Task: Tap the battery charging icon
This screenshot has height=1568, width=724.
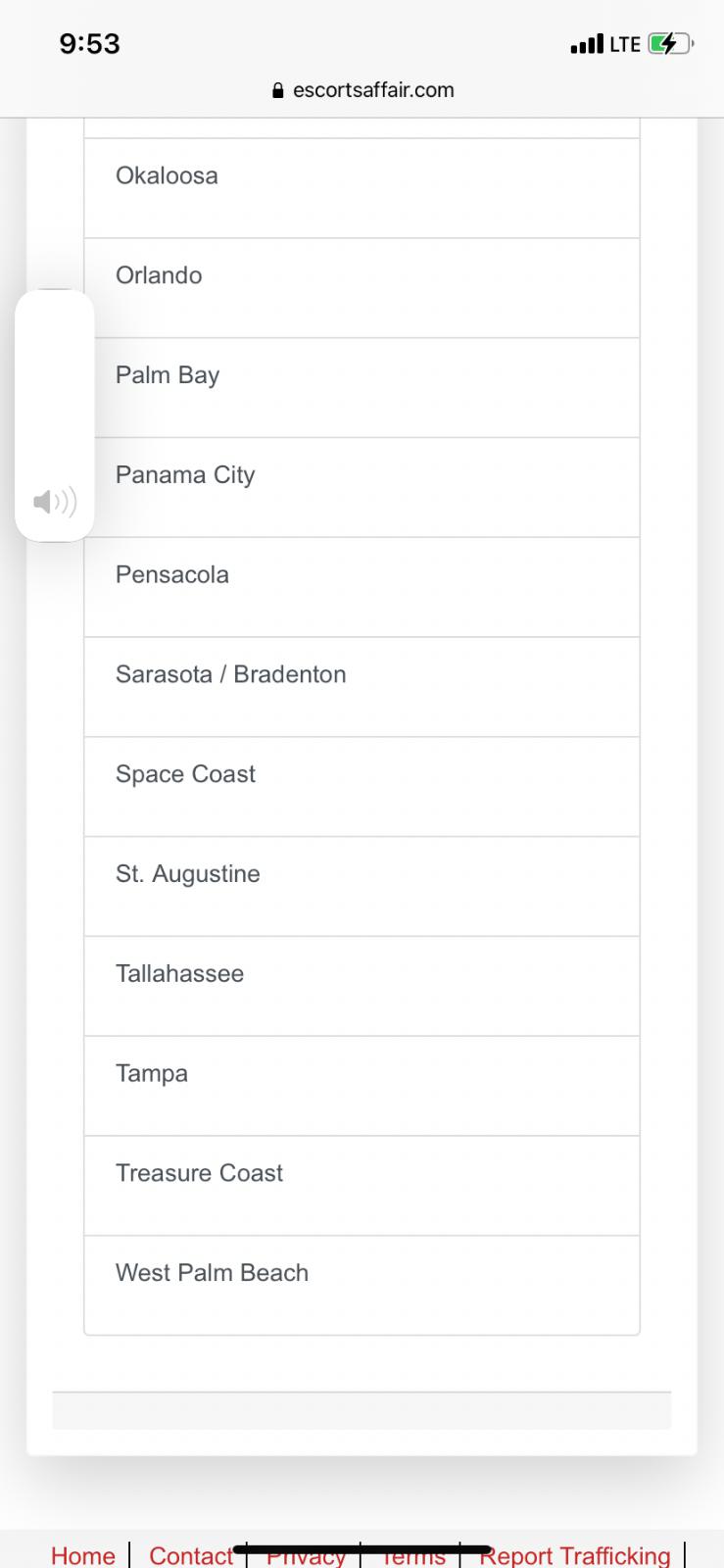Action: click(670, 44)
